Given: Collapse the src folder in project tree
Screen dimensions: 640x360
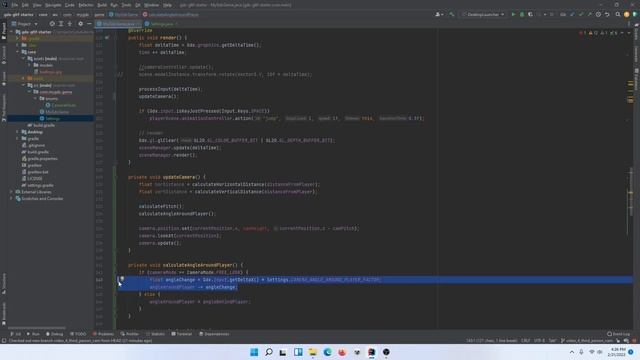Looking at the screenshot, I should coord(23,85).
